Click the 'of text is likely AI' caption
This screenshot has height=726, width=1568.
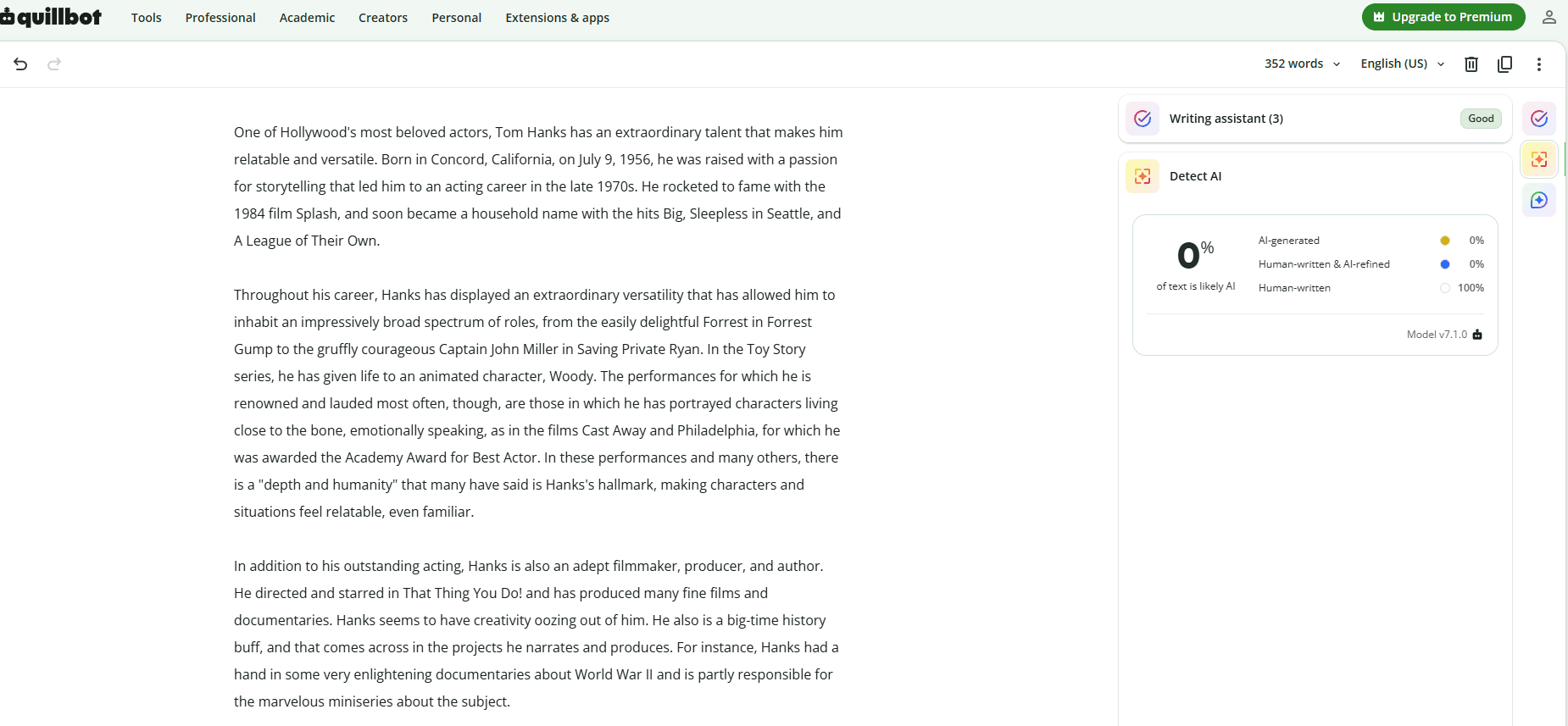(1195, 286)
